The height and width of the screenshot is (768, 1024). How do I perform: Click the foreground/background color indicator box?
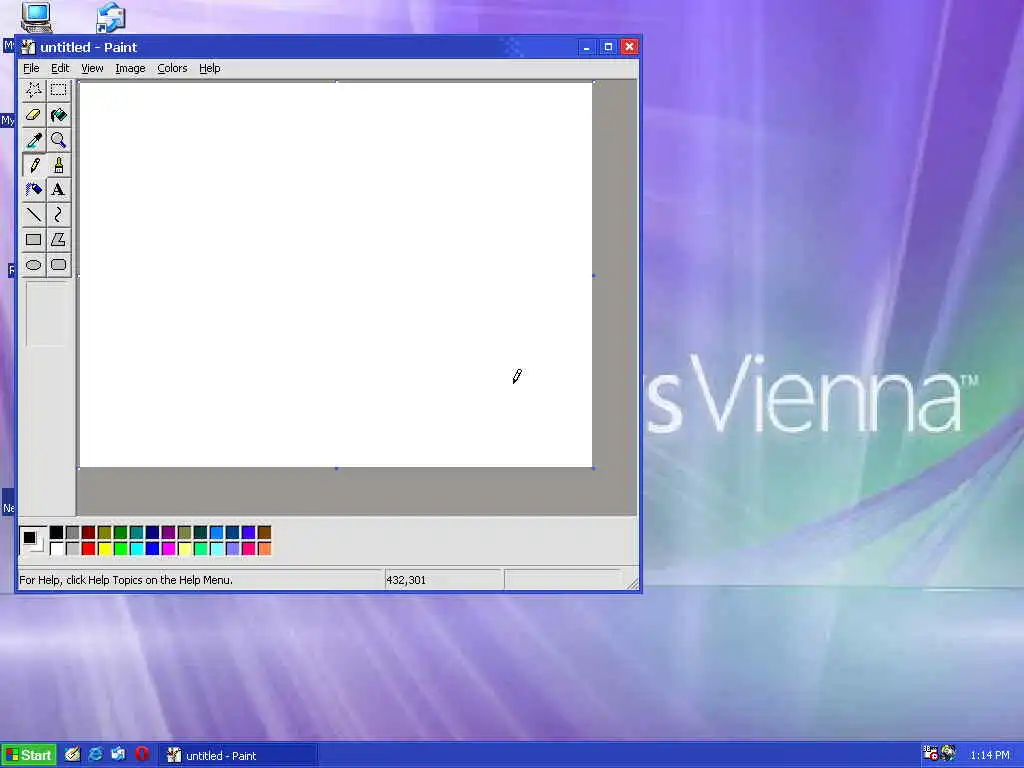click(x=33, y=541)
